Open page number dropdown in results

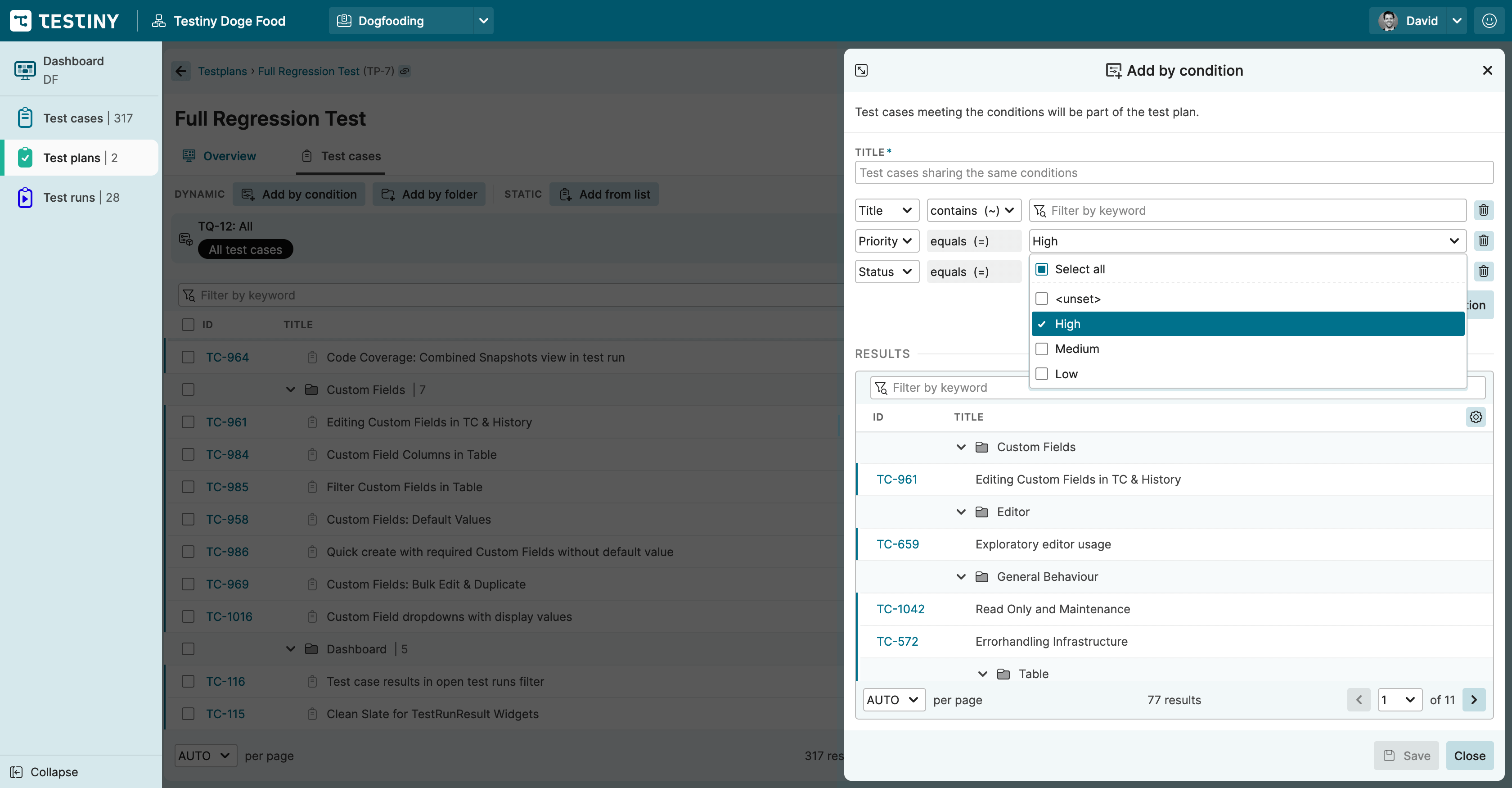click(x=1400, y=700)
